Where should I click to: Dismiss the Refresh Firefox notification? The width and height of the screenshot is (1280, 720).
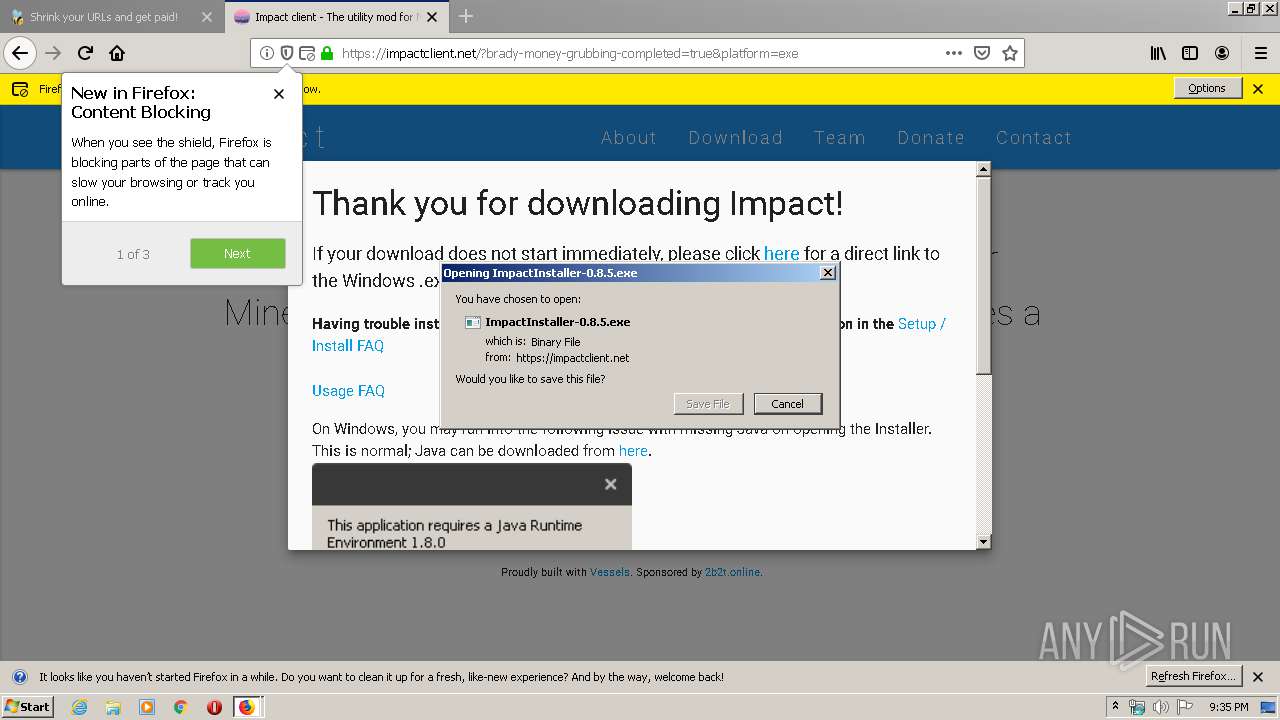click(1258, 677)
